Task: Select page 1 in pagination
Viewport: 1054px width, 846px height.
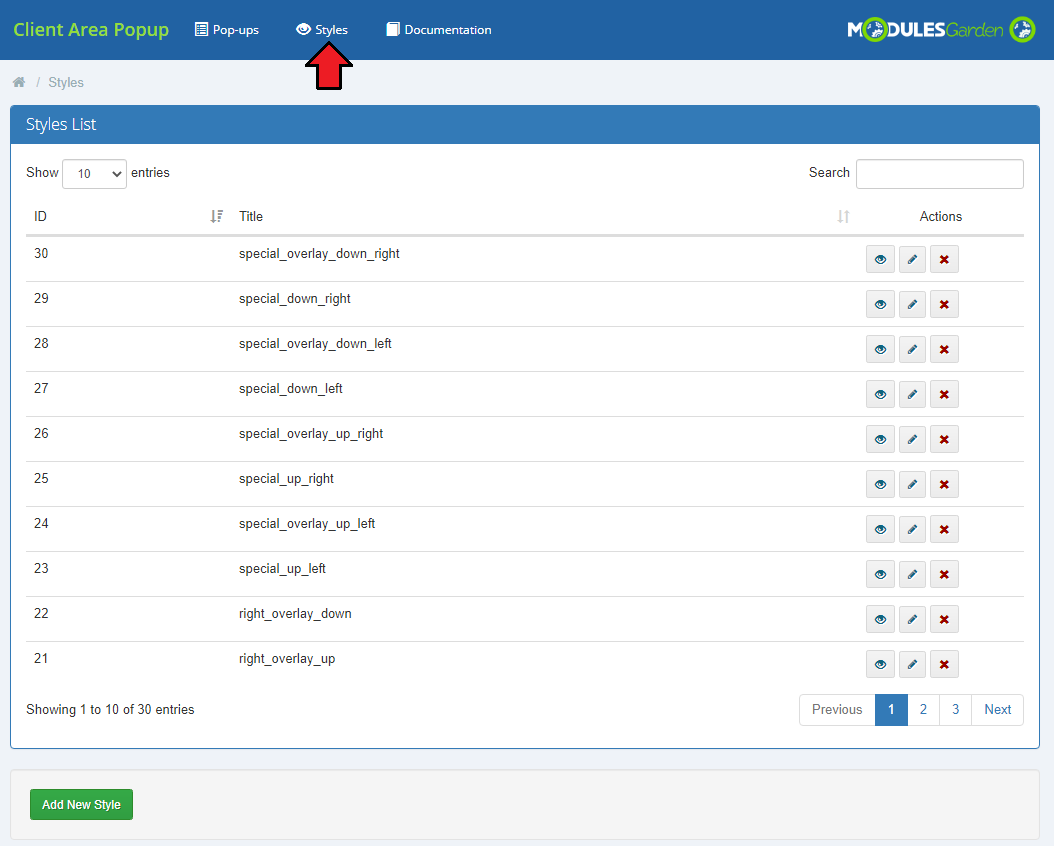Action: click(x=891, y=710)
